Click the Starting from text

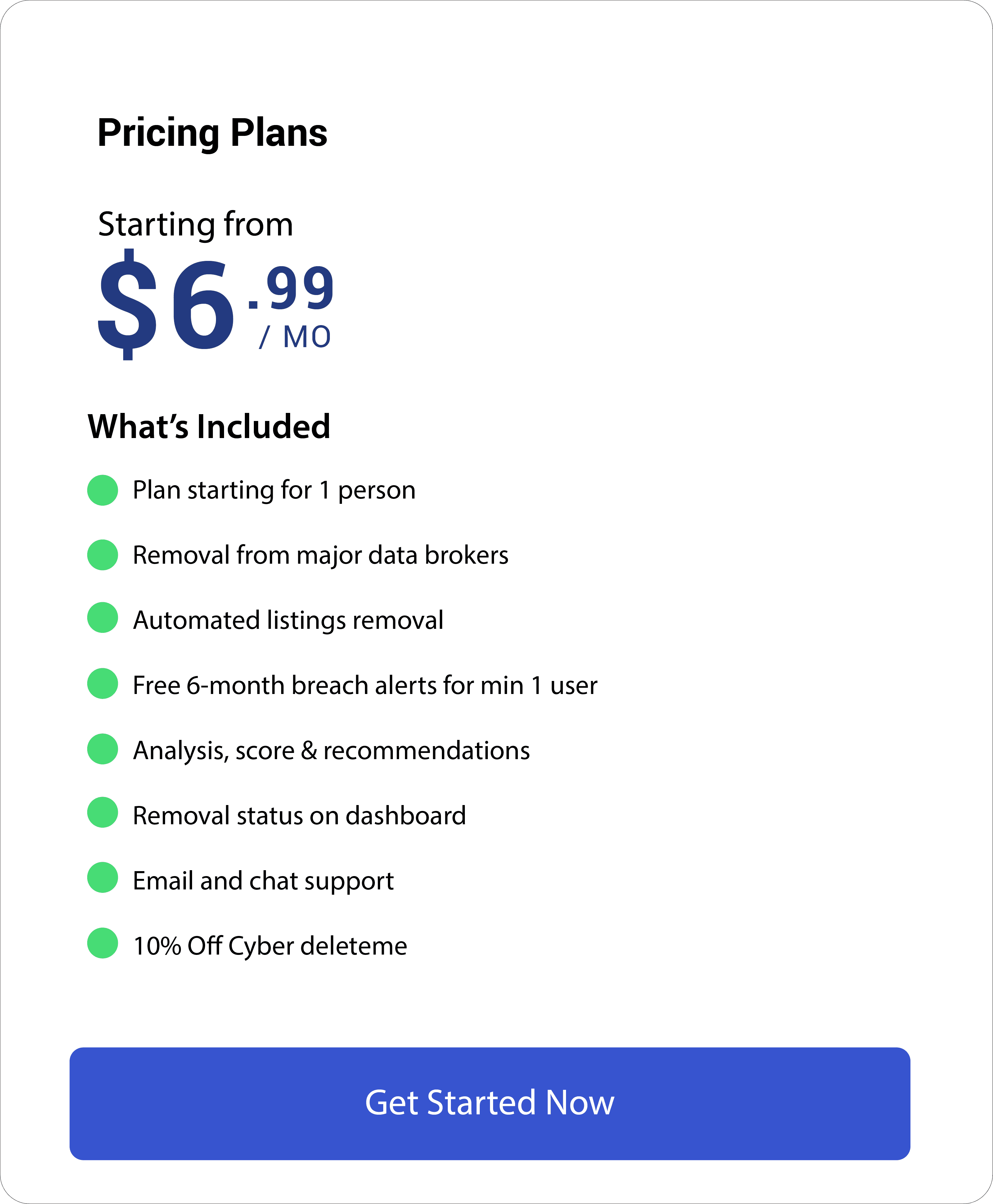point(195,225)
